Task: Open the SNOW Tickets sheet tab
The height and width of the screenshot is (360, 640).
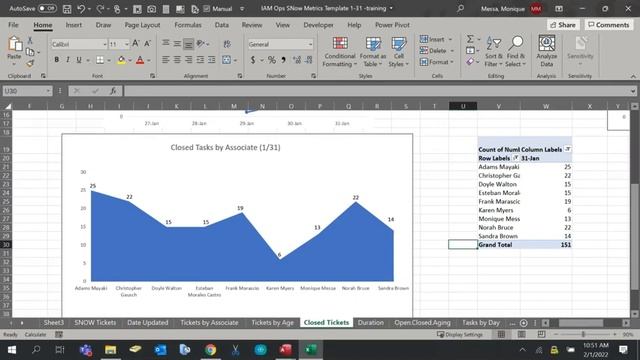Action: click(95, 322)
